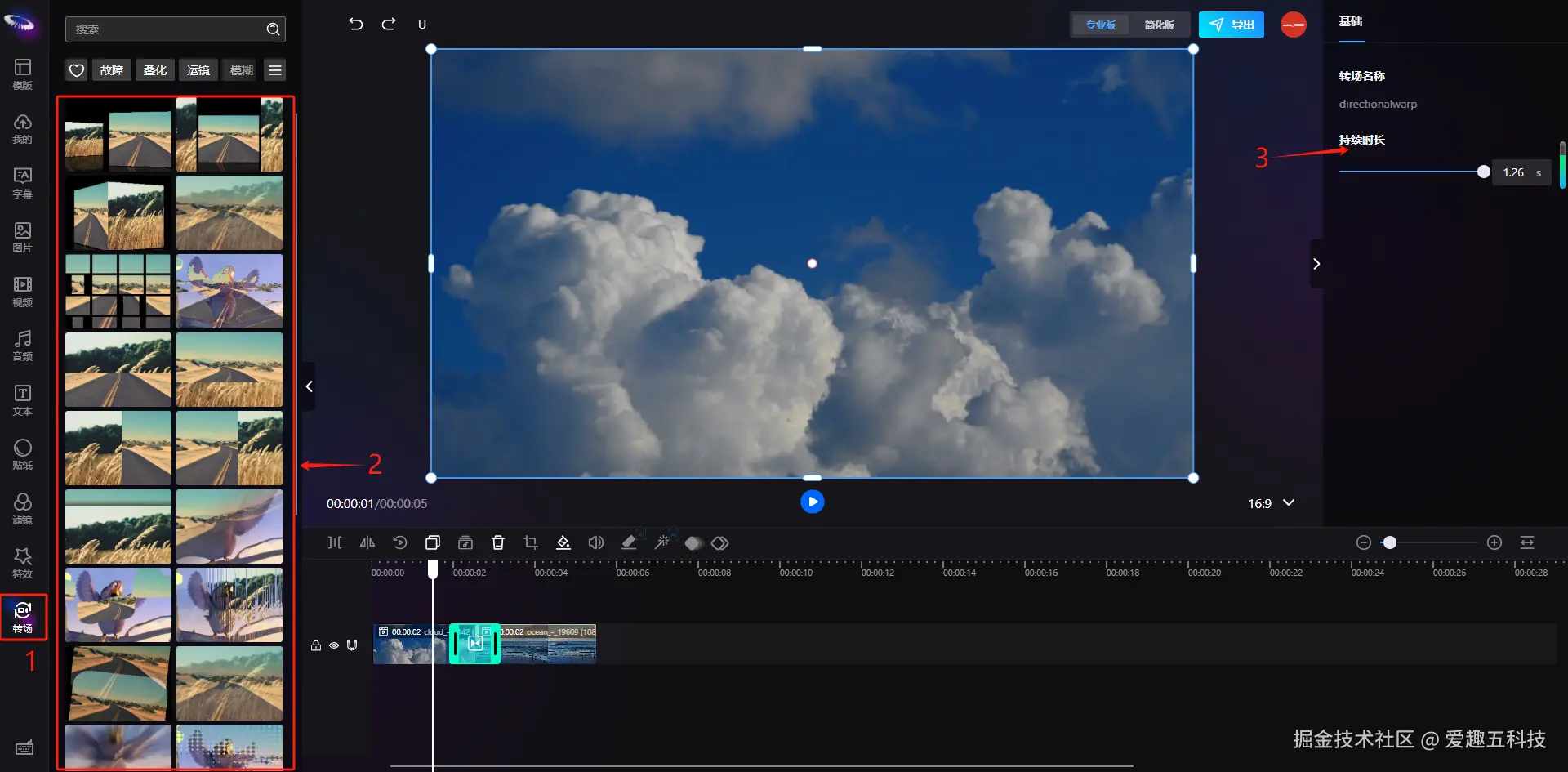Switch to 简化版 simplified mode

[1159, 25]
